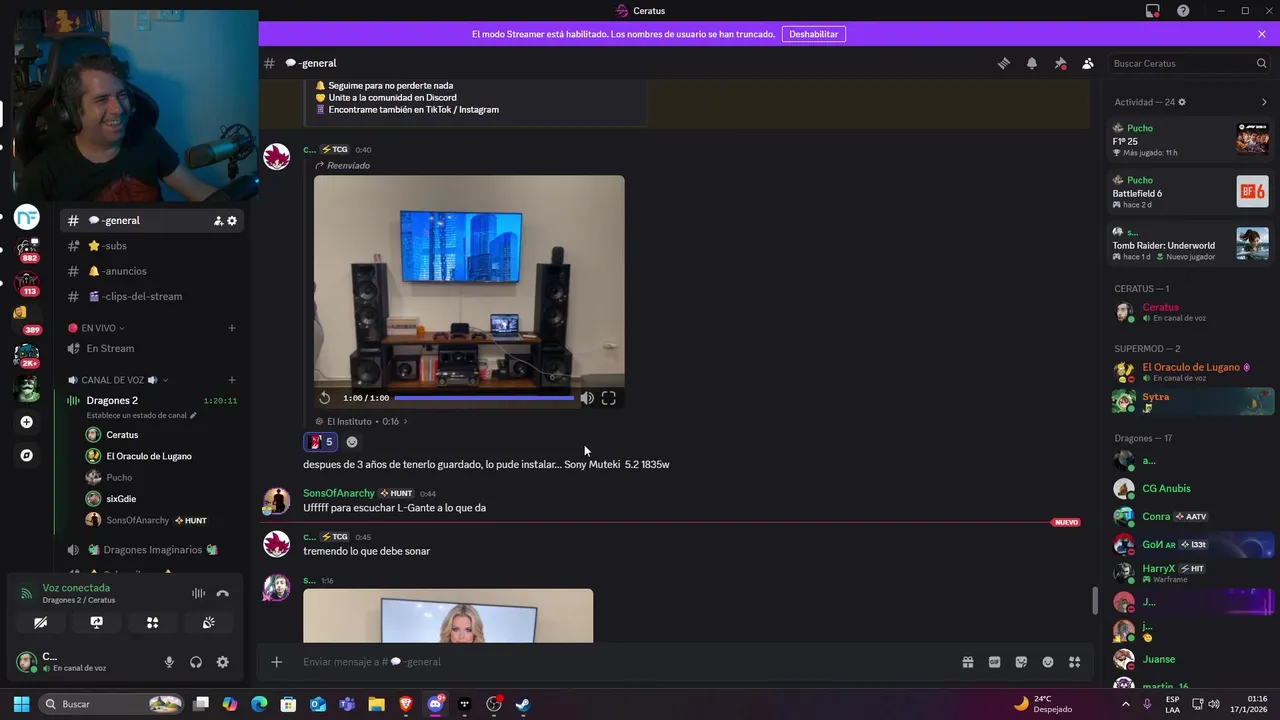Seek on the video progress bar
The image size is (1280, 720).
(484, 398)
